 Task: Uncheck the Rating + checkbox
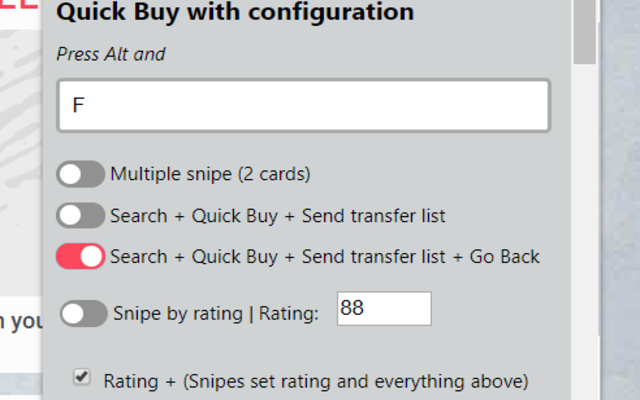point(83,377)
